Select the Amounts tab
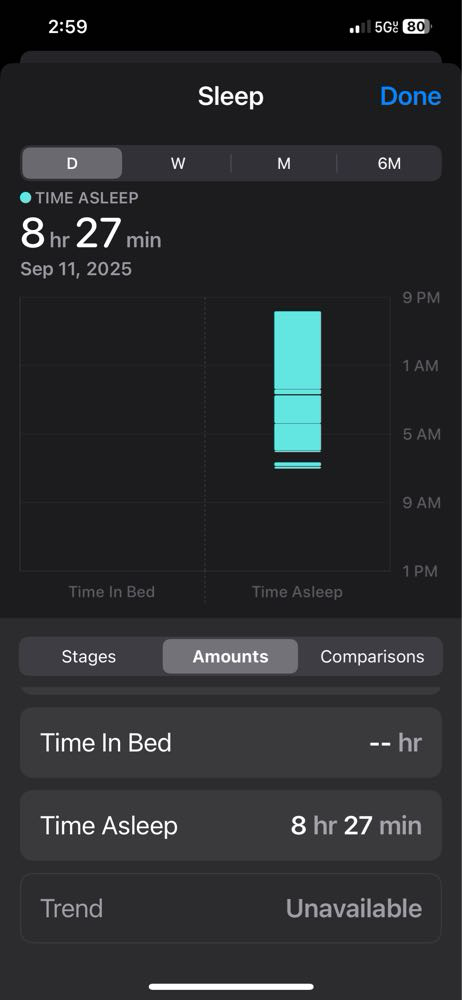This screenshot has width=462, height=1000. (230, 656)
